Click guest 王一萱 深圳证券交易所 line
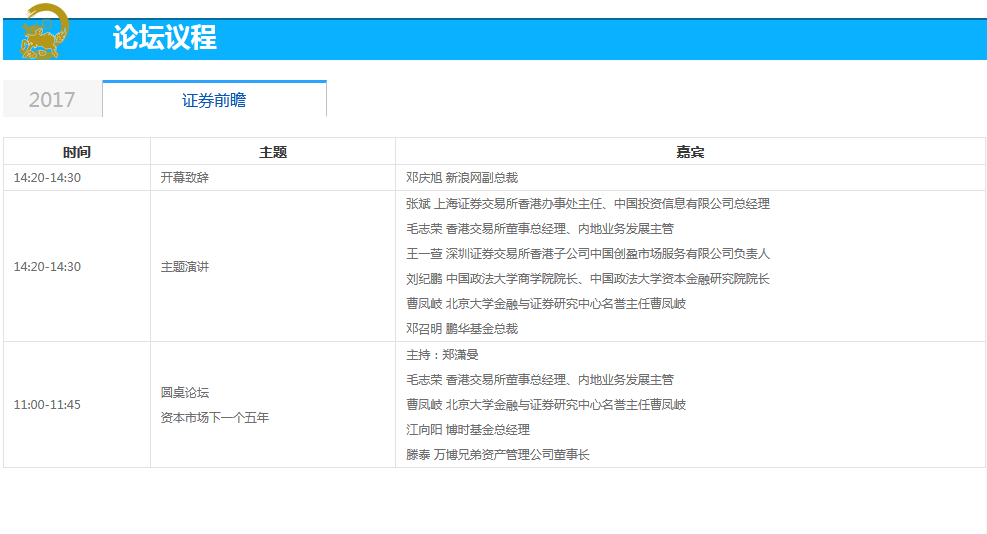Screen dimensions: 987x534 (x=588, y=254)
